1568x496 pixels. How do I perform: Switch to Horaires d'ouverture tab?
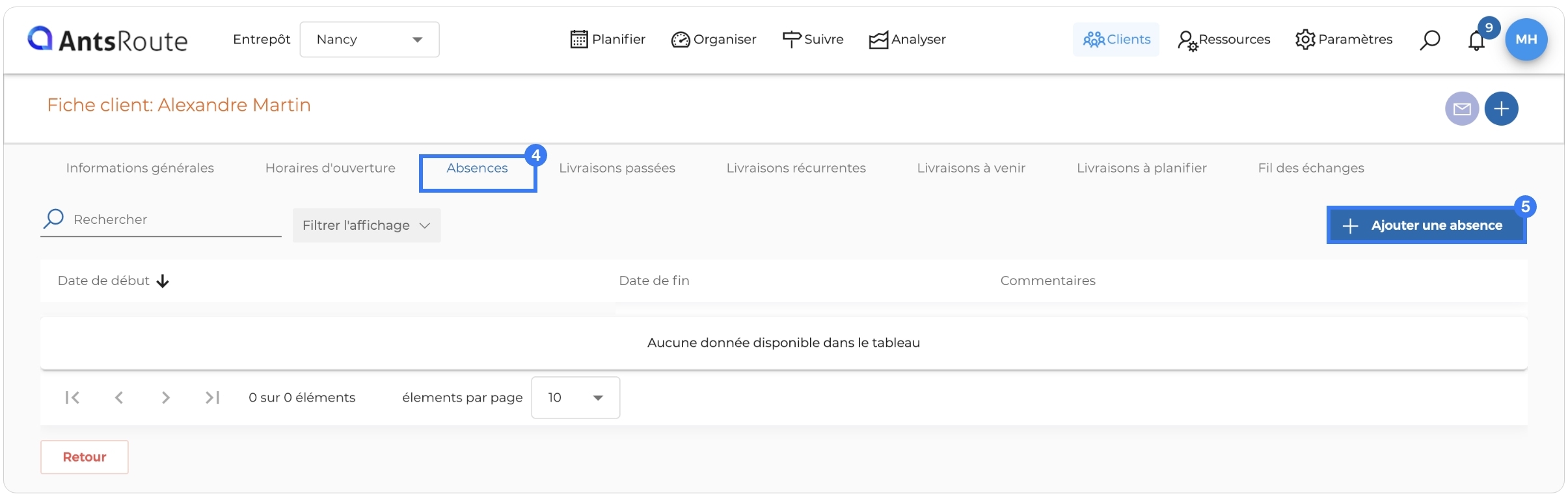331,168
